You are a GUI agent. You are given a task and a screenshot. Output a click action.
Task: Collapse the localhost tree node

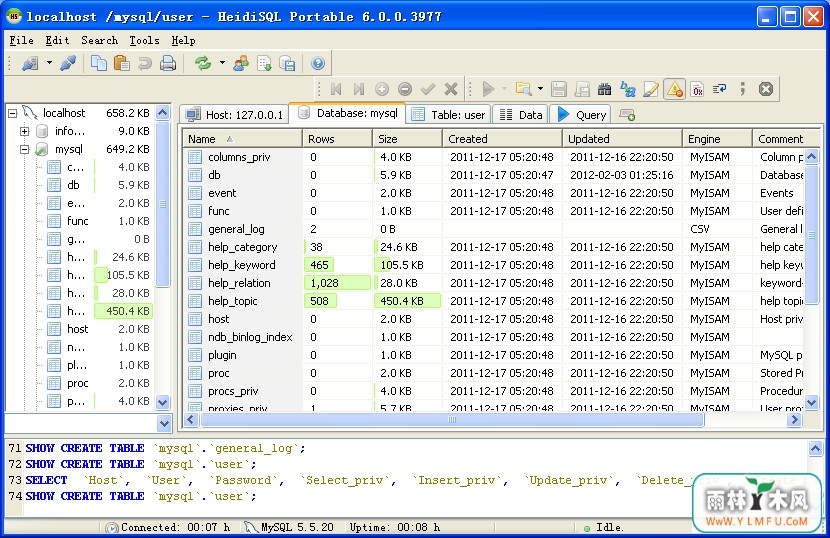(13, 113)
